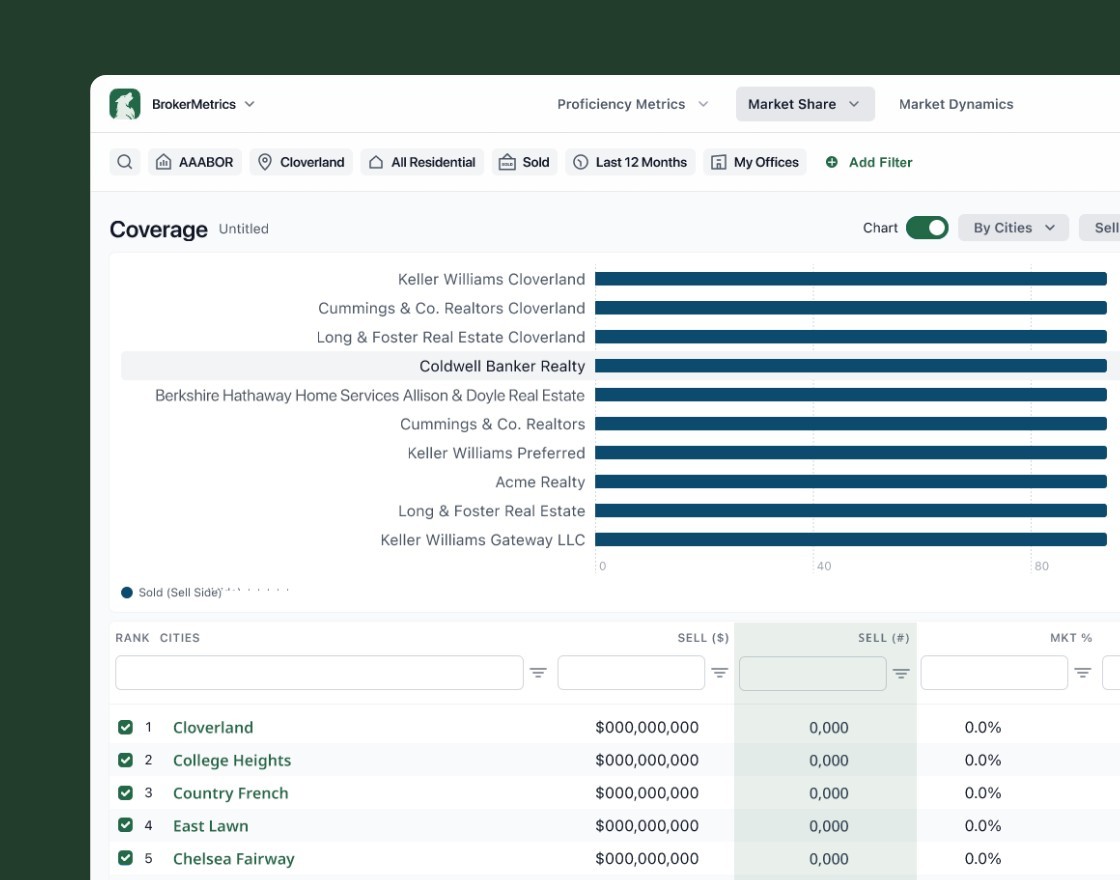Expand the BrokerMetrics dropdown chevron

point(249,104)
